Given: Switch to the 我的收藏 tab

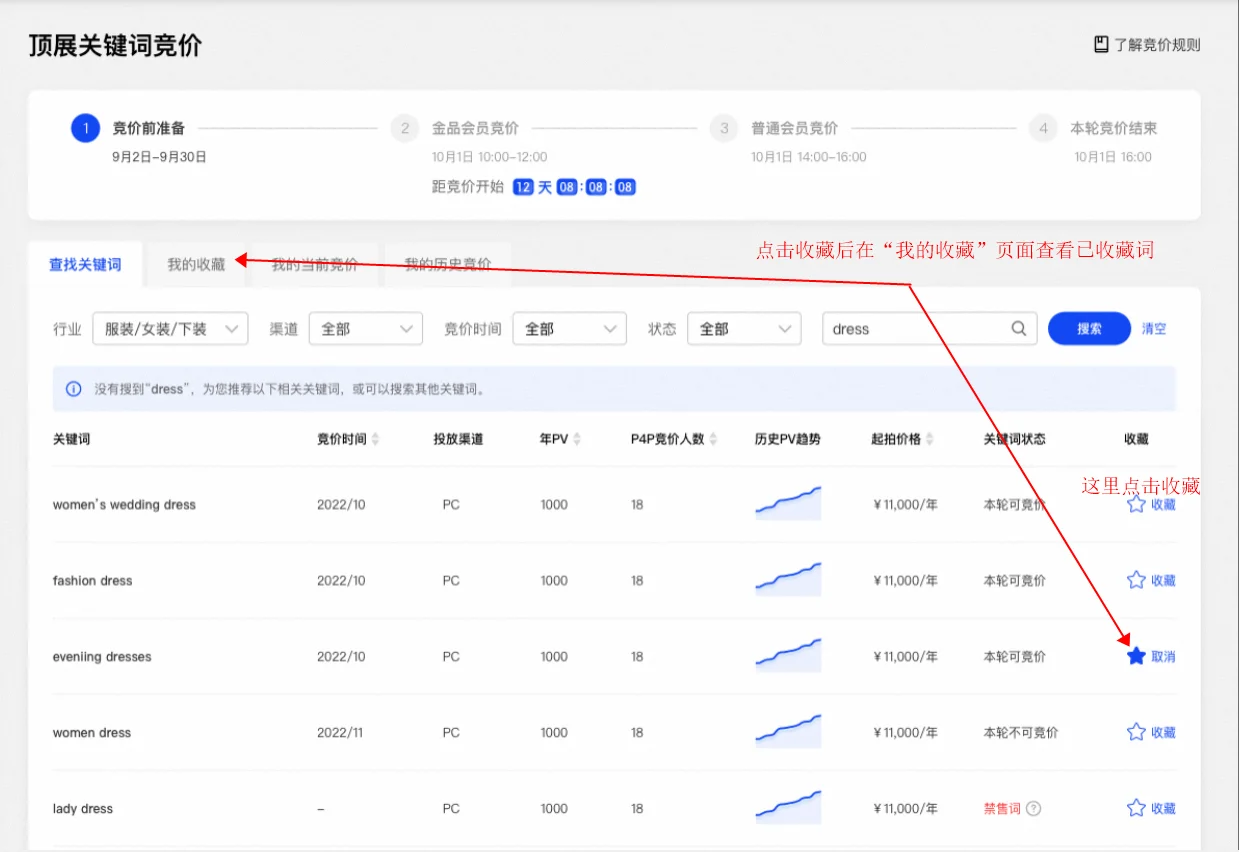Looking at the screenshot, I should coord(196,265).
